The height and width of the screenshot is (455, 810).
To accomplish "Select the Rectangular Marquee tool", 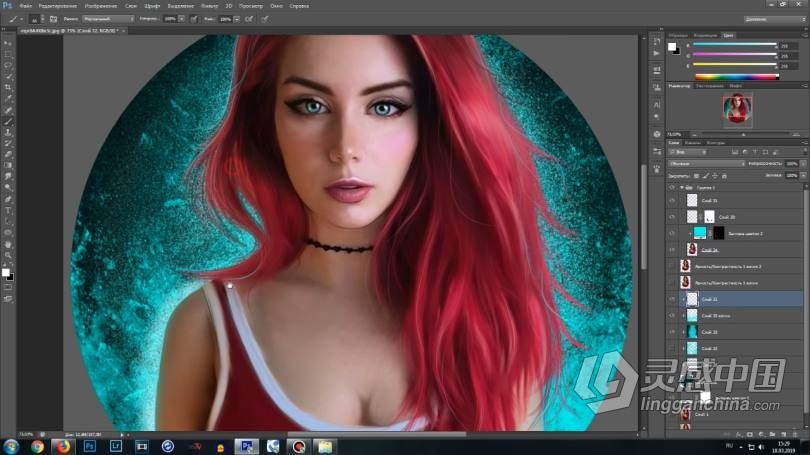I will click(8, 54).
